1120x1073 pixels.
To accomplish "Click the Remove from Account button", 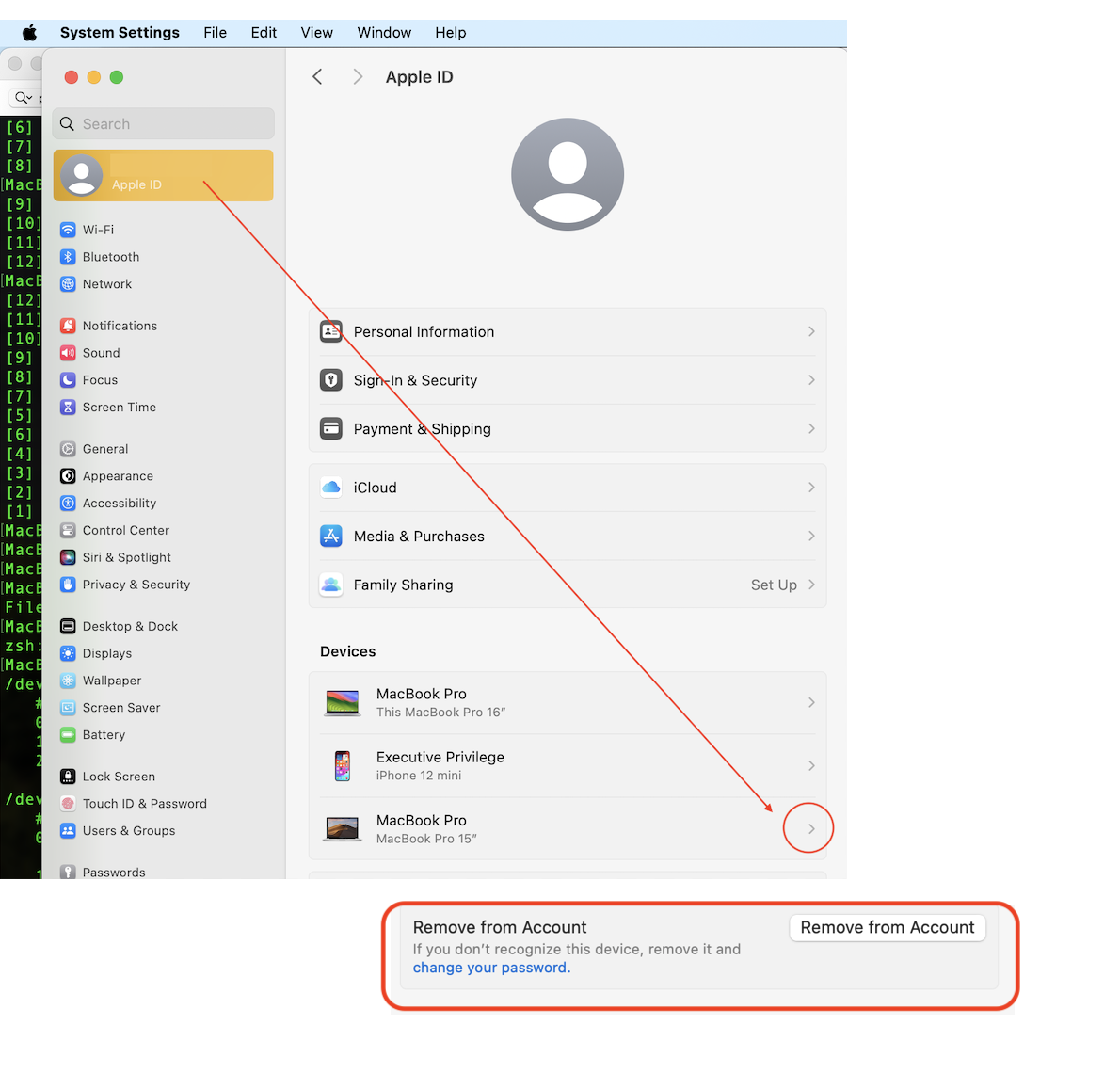I will point(888,927).
